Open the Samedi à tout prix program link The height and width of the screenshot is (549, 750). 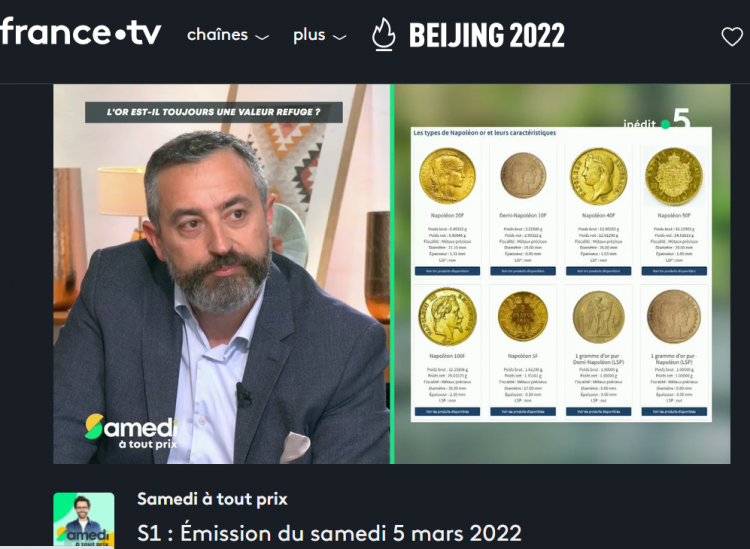pos(212,499)
